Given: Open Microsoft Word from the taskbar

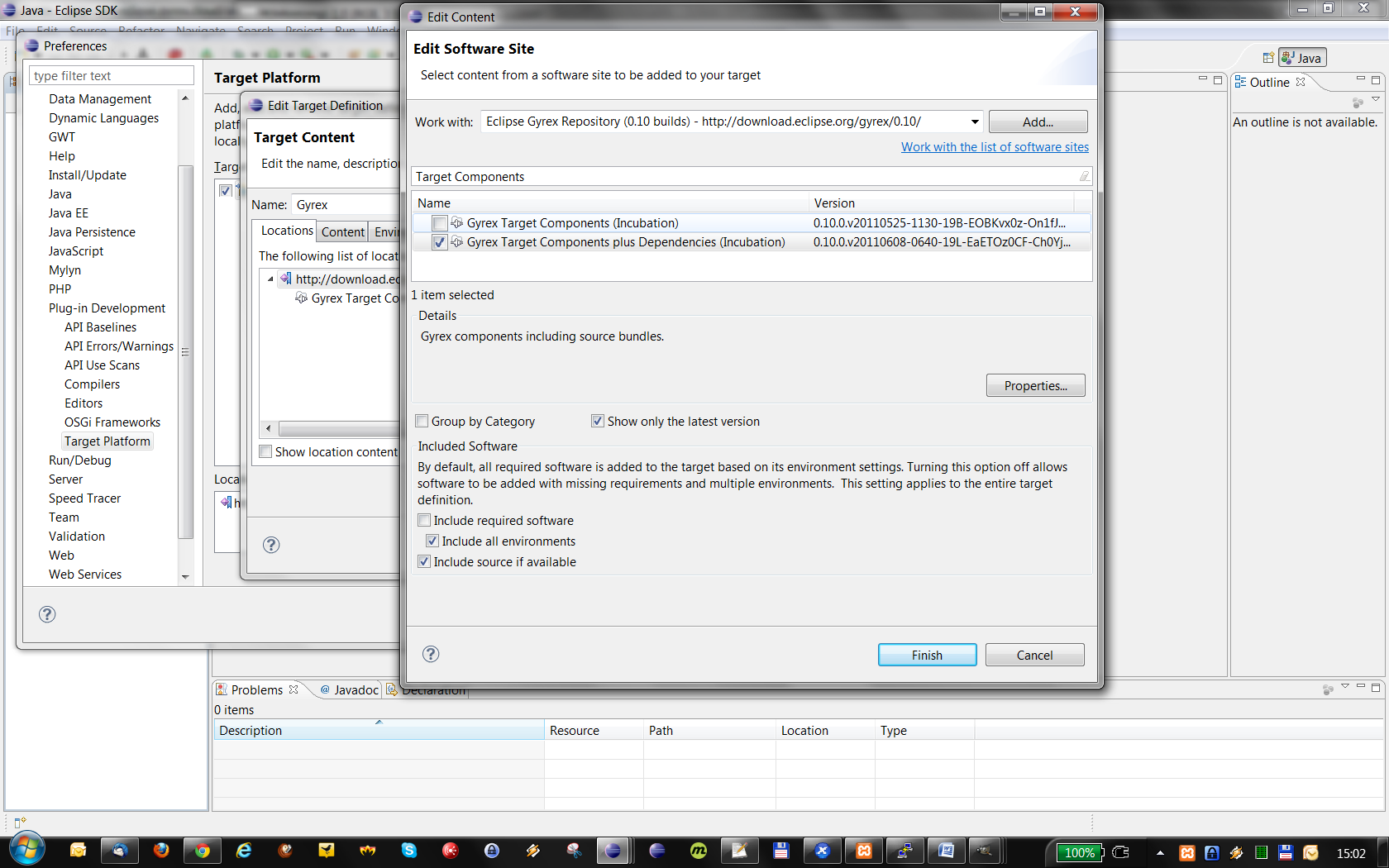Looking at the screenshot, I should click(947, 850).
